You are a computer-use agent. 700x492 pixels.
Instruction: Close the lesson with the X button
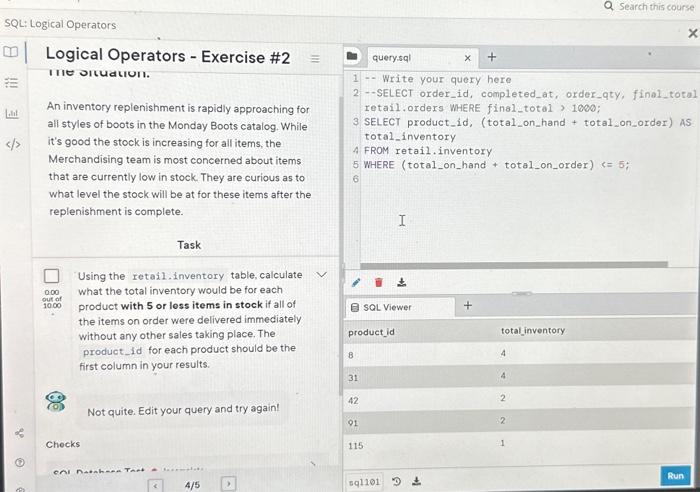692,33
